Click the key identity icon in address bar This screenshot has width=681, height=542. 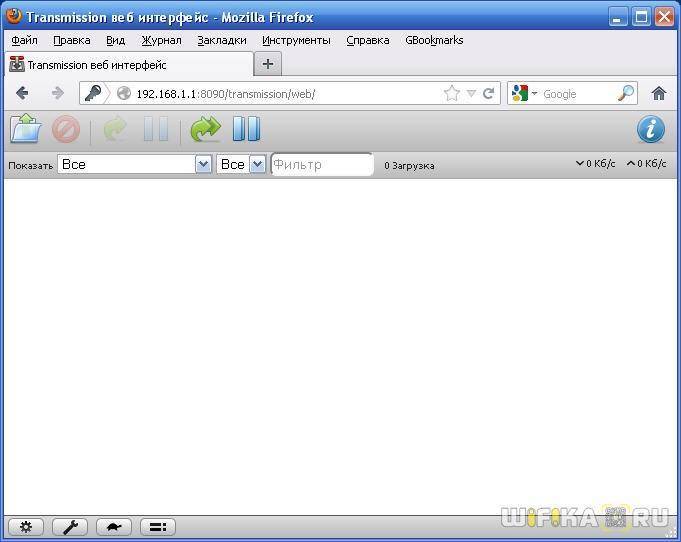click(93, 93)
